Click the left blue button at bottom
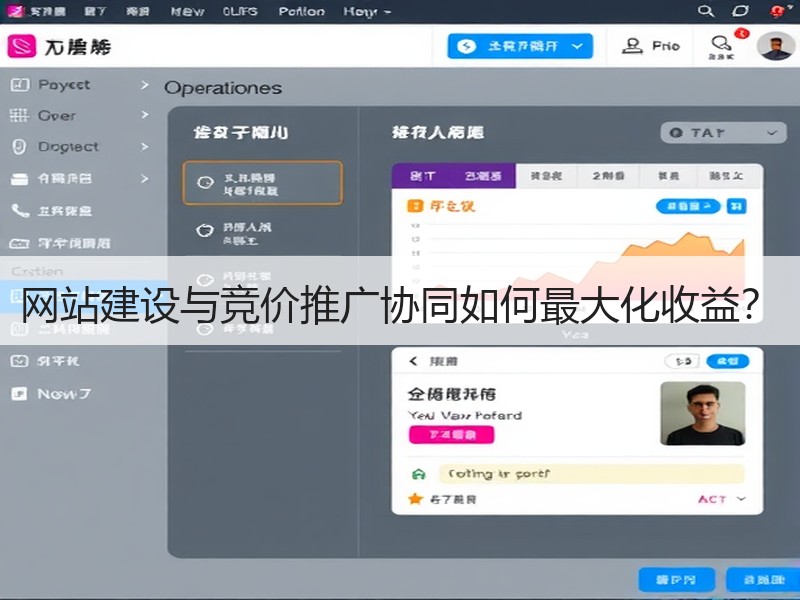800x600 pixels. (677, 580)
